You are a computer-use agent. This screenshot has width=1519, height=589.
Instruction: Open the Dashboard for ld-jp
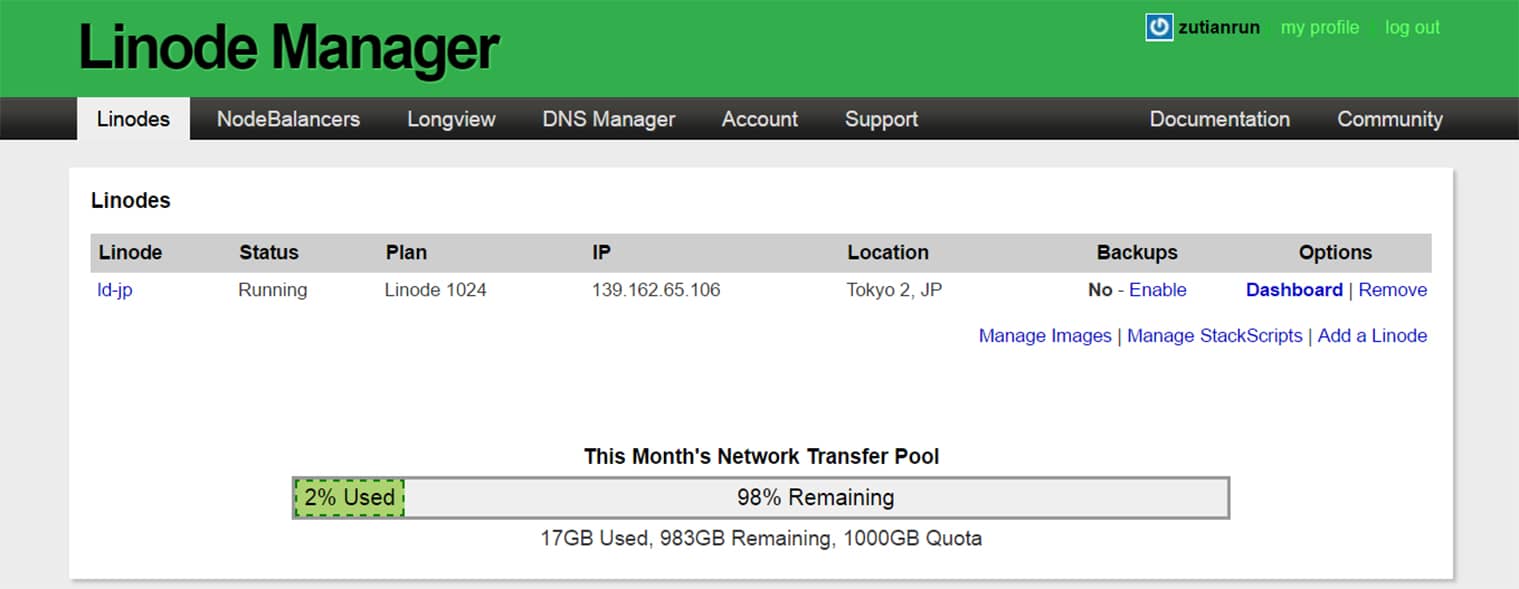[x=1294, y=290]
